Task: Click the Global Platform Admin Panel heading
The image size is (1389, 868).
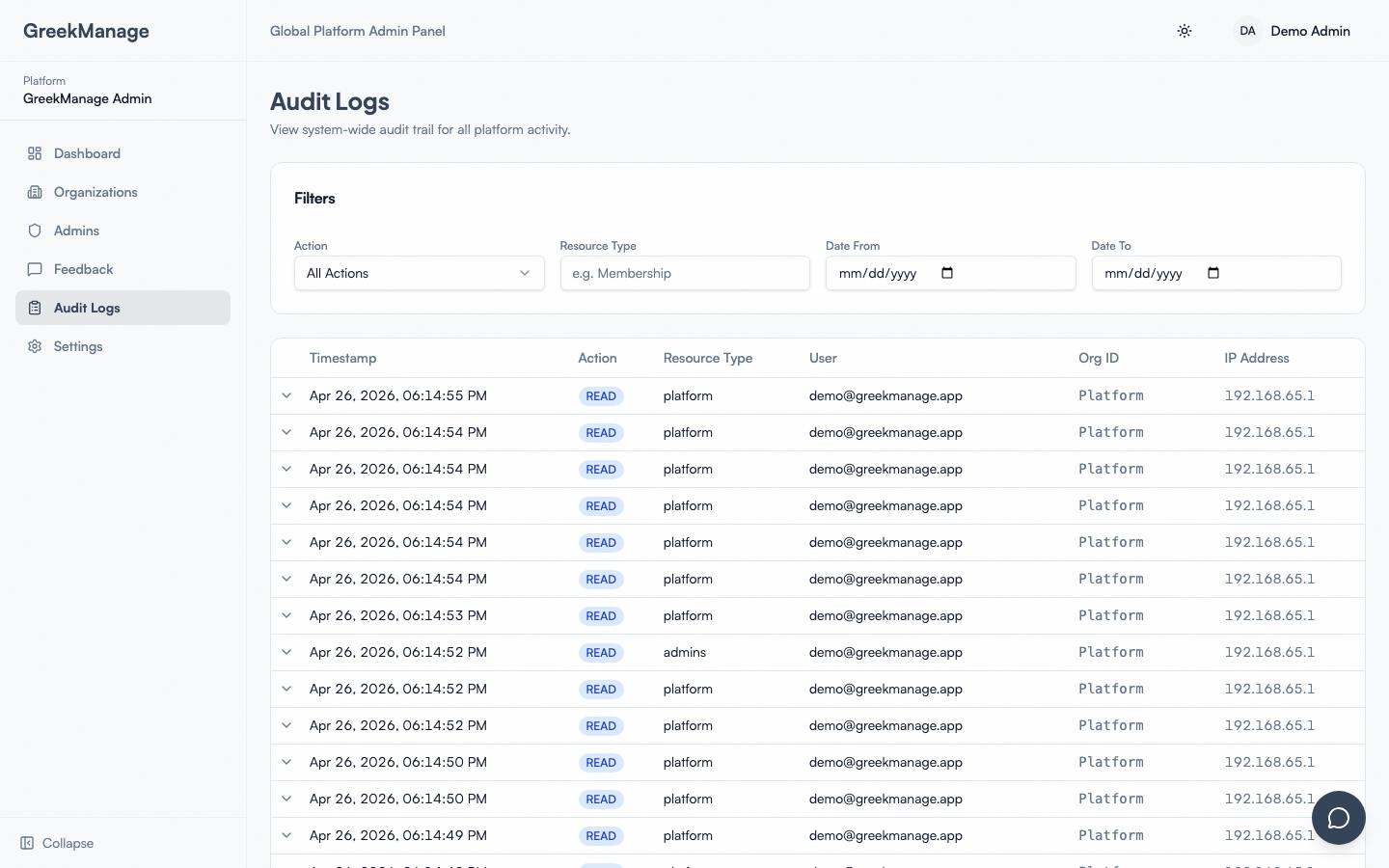Action: tap(358, 31)
